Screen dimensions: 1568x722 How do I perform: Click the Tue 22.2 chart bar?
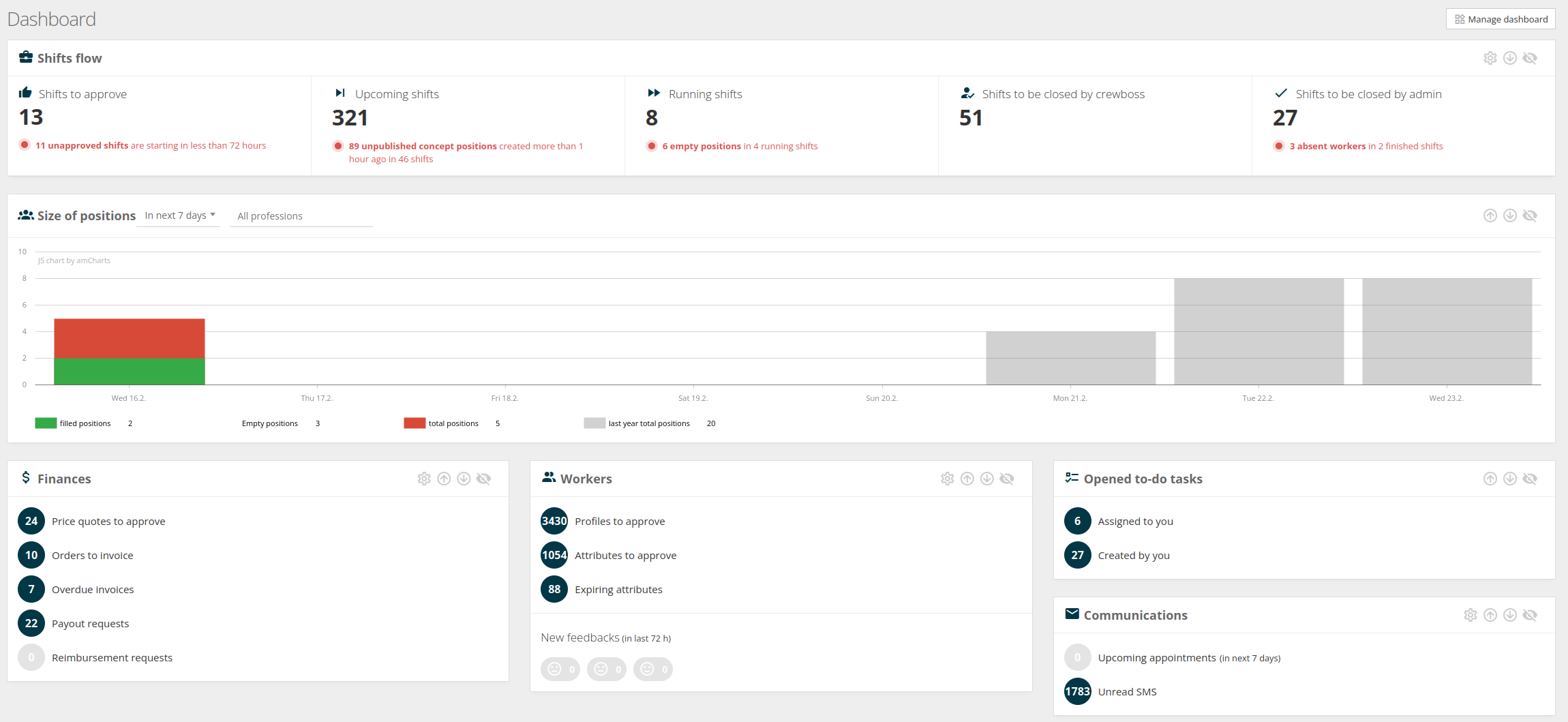coord(1258,331)
